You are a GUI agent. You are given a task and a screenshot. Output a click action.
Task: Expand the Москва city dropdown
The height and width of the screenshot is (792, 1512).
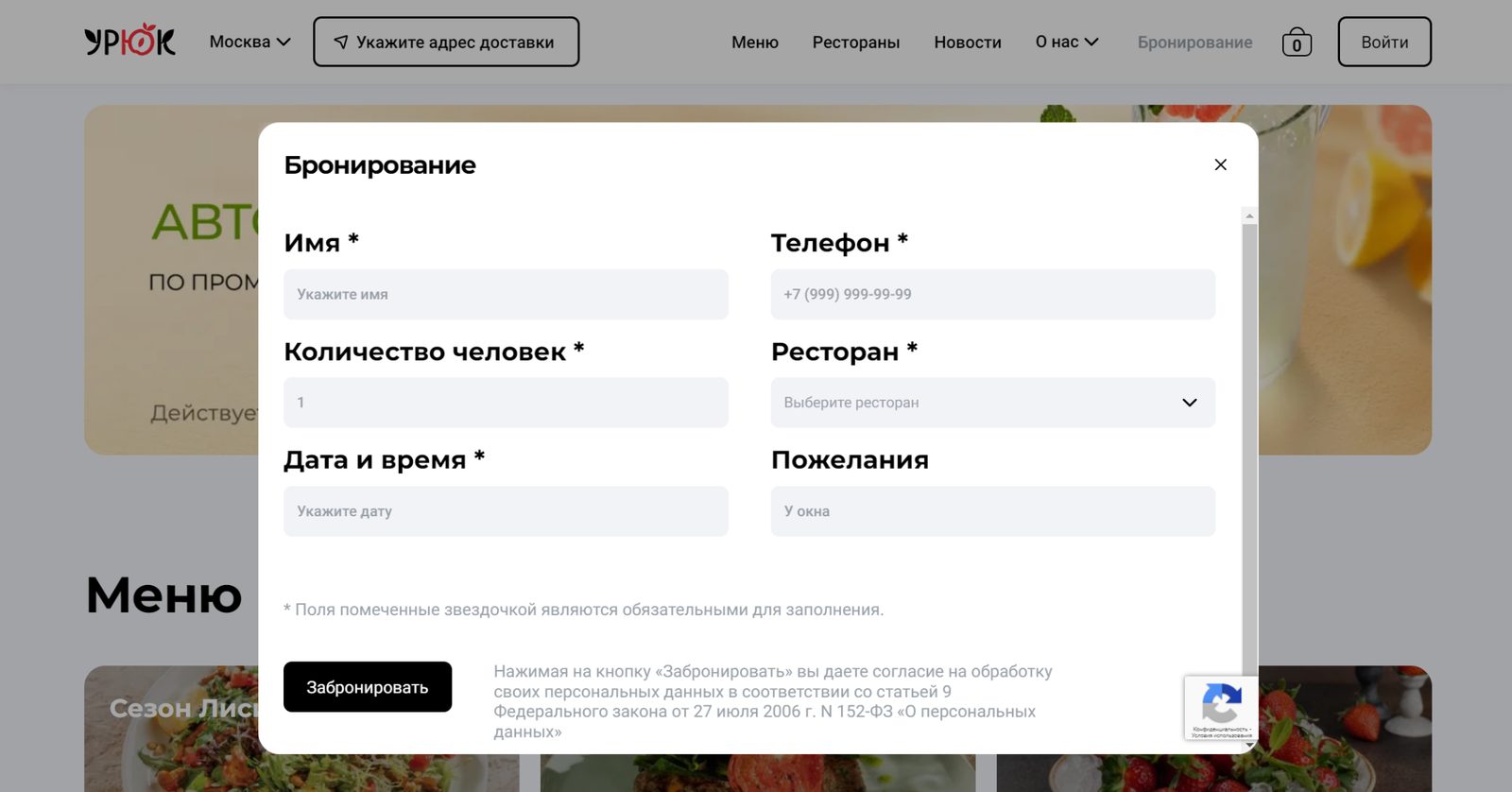(x=249, y=42)
